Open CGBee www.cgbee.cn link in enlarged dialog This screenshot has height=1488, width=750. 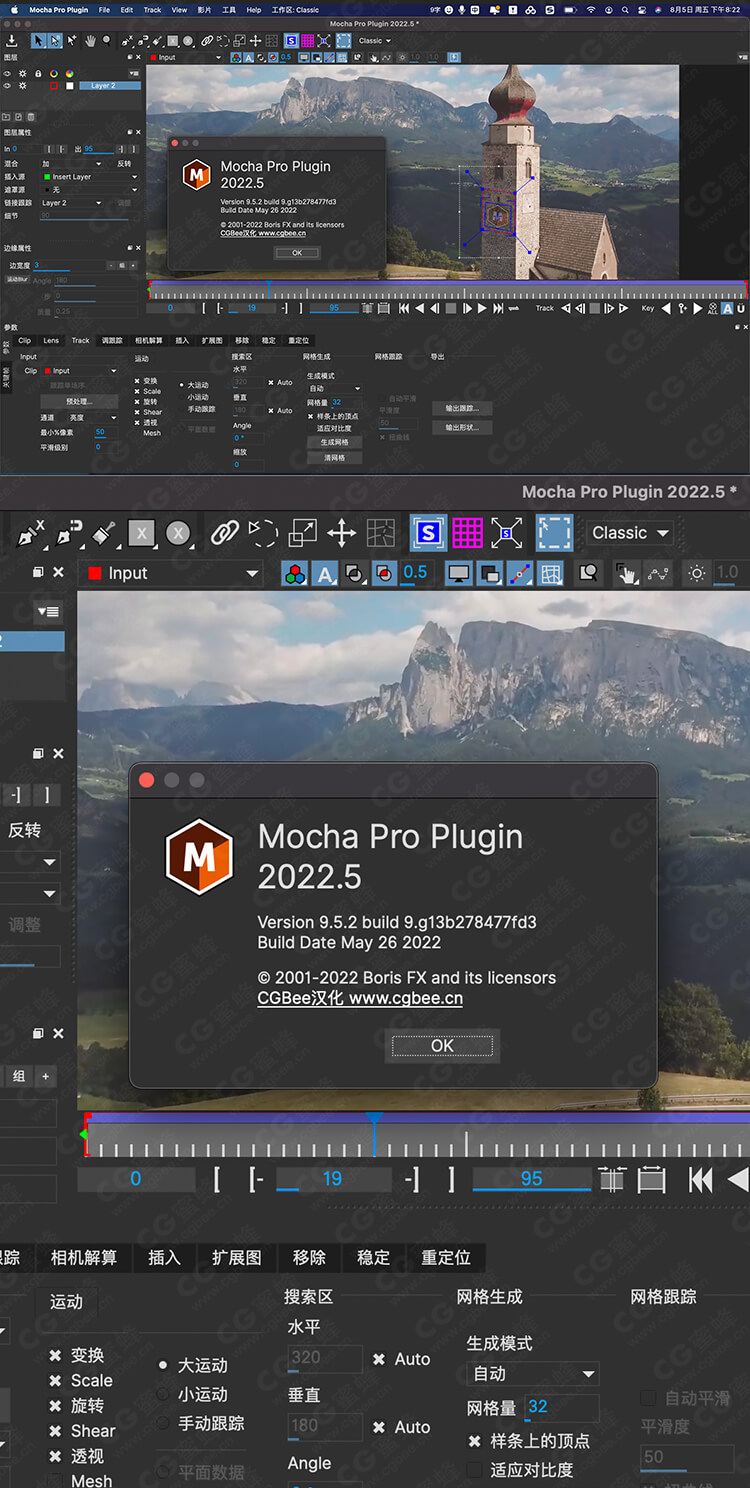pyautogui.click(x=360, y=998)
